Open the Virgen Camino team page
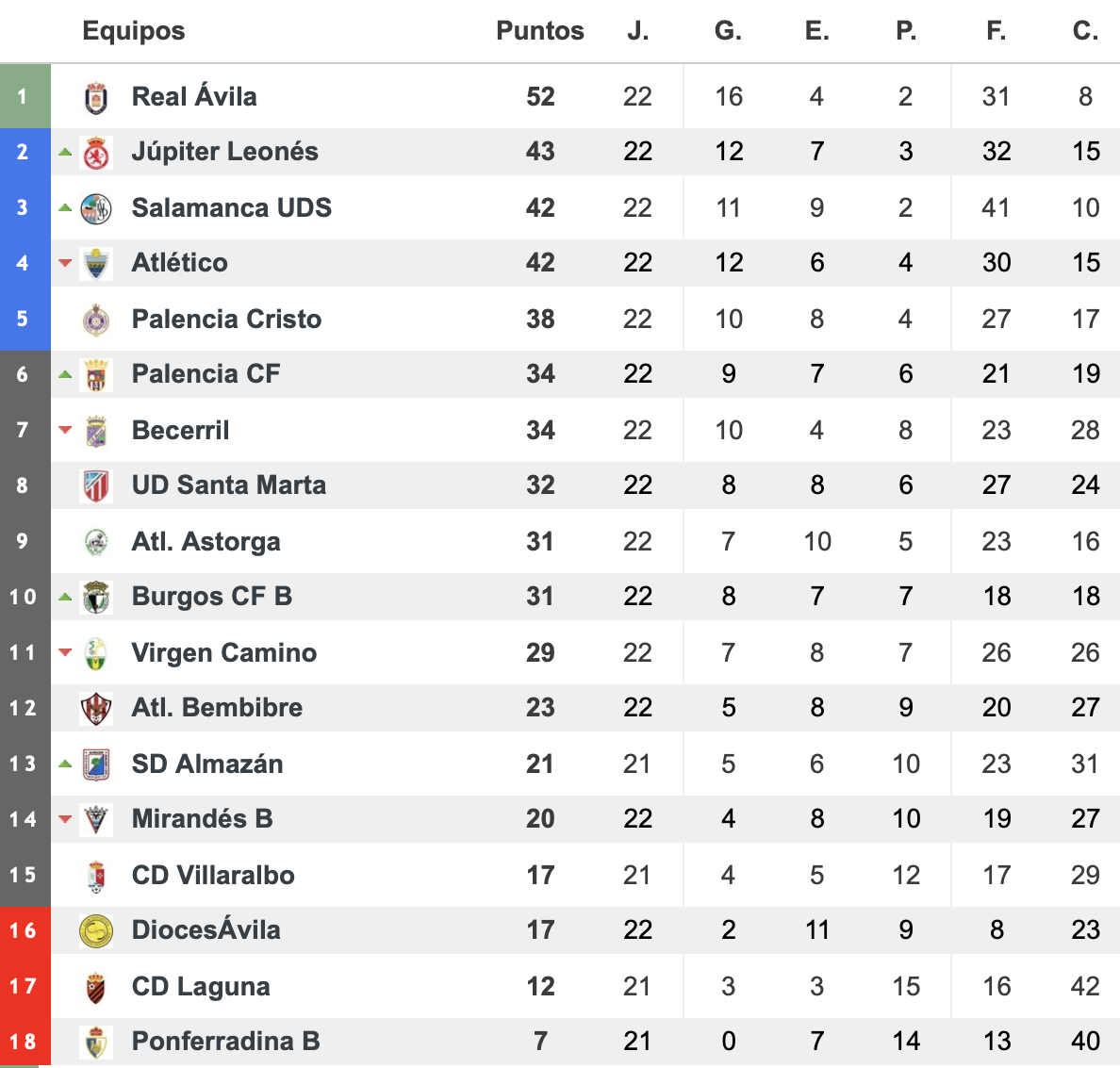The image size is (1120, 1068). [223, 653]
